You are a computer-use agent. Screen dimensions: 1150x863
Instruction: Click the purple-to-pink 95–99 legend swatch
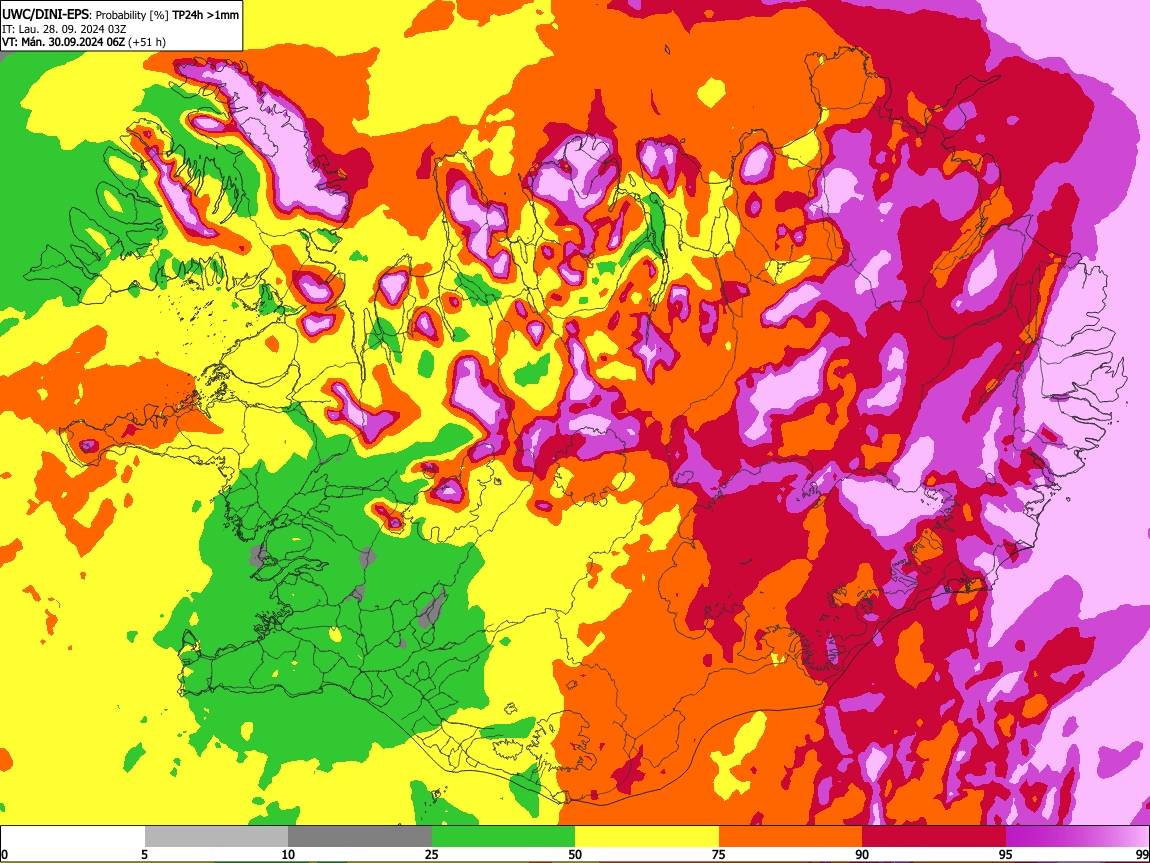1077,836
